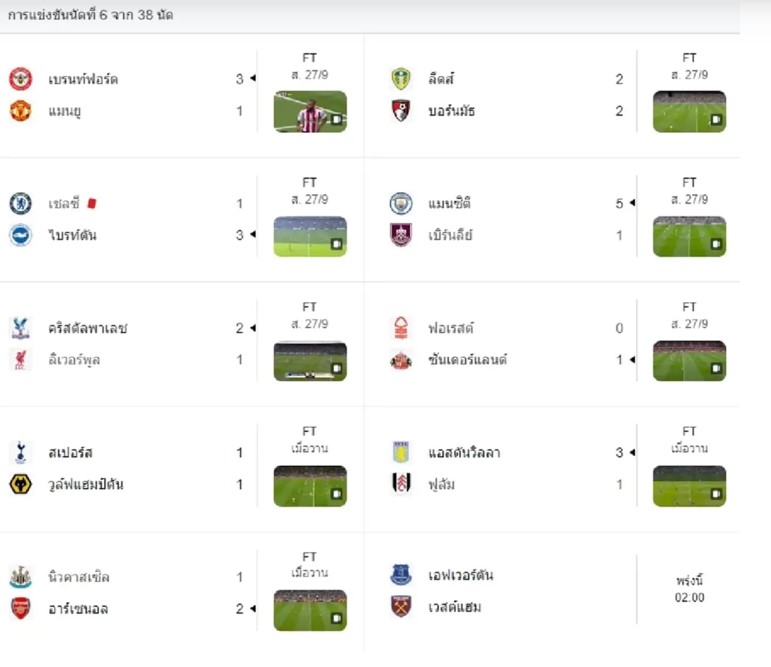Play Chelsea vs Brighton highlight thumbnail
Viewport: 771px width, 667px height.
[310, 236]
